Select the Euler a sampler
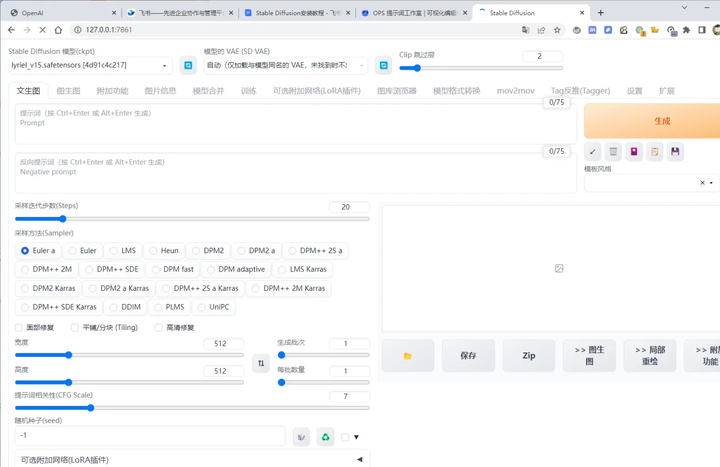The image size is (720, 467). click(38, 250)
